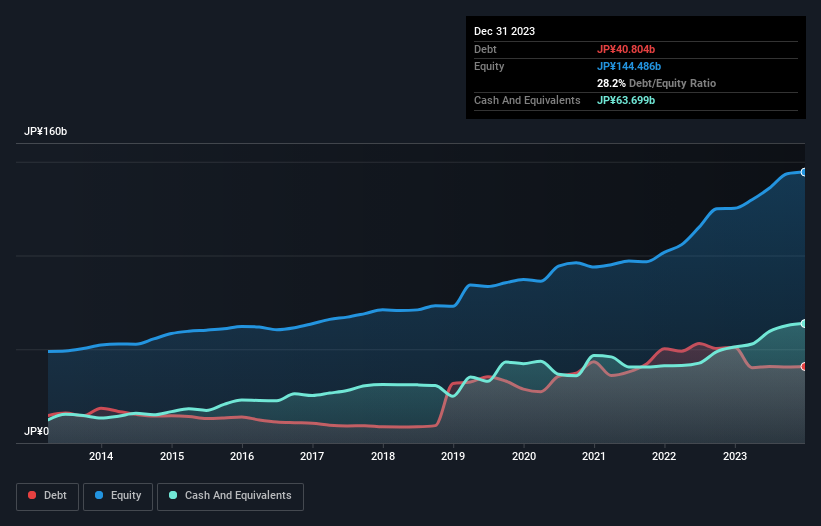Click the 2018 x-axis label
The image size is (821, 526).
pyautogui.click(x=383, y=457)
